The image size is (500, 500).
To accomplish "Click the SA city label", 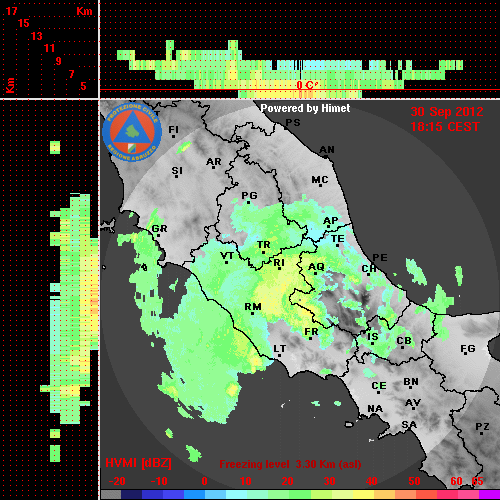I will [409, 425].
